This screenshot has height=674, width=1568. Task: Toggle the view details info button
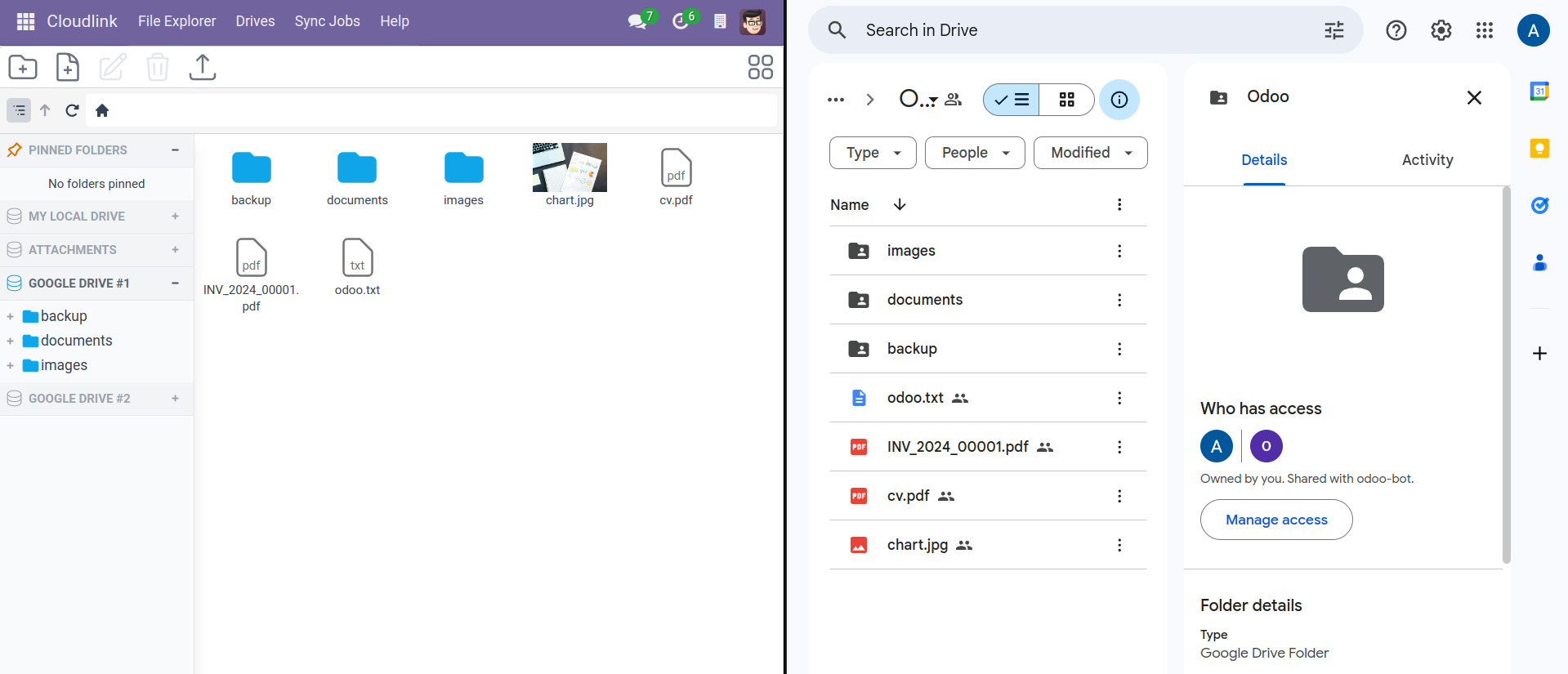coord(1119,100)
